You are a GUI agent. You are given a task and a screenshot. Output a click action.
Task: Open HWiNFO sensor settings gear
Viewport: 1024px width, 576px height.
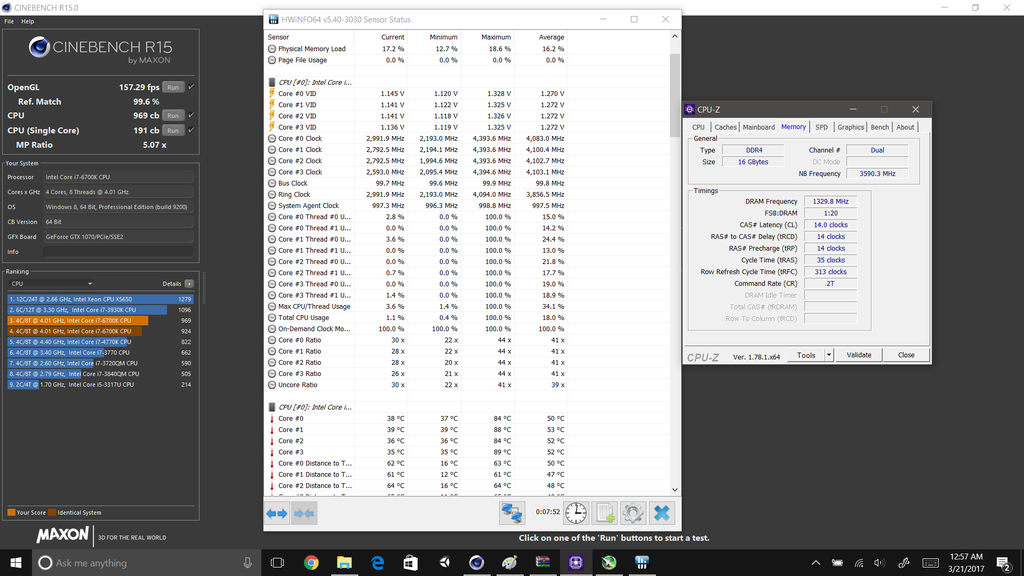(632, 513)
